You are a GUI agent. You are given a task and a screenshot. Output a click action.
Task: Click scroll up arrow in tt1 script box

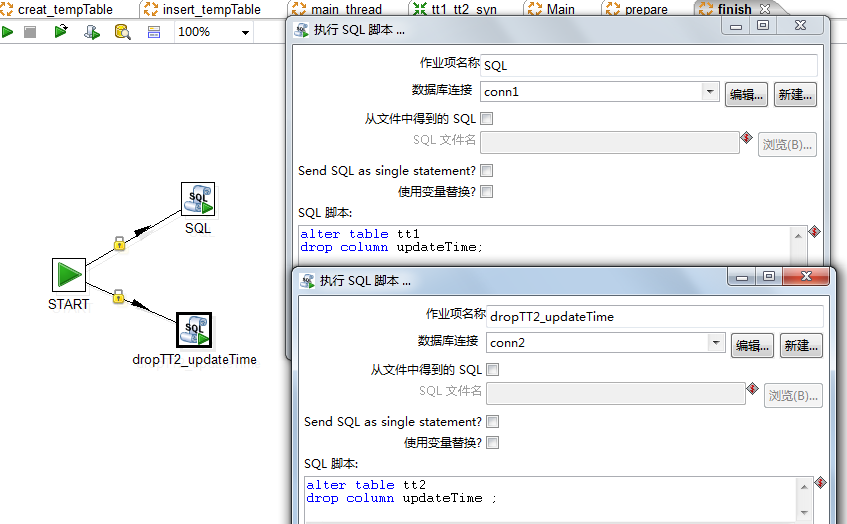tap(798, 236)
